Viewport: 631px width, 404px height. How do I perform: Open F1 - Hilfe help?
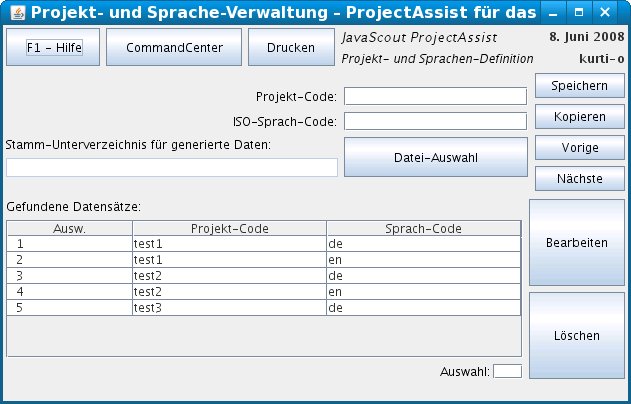[52, 47]
